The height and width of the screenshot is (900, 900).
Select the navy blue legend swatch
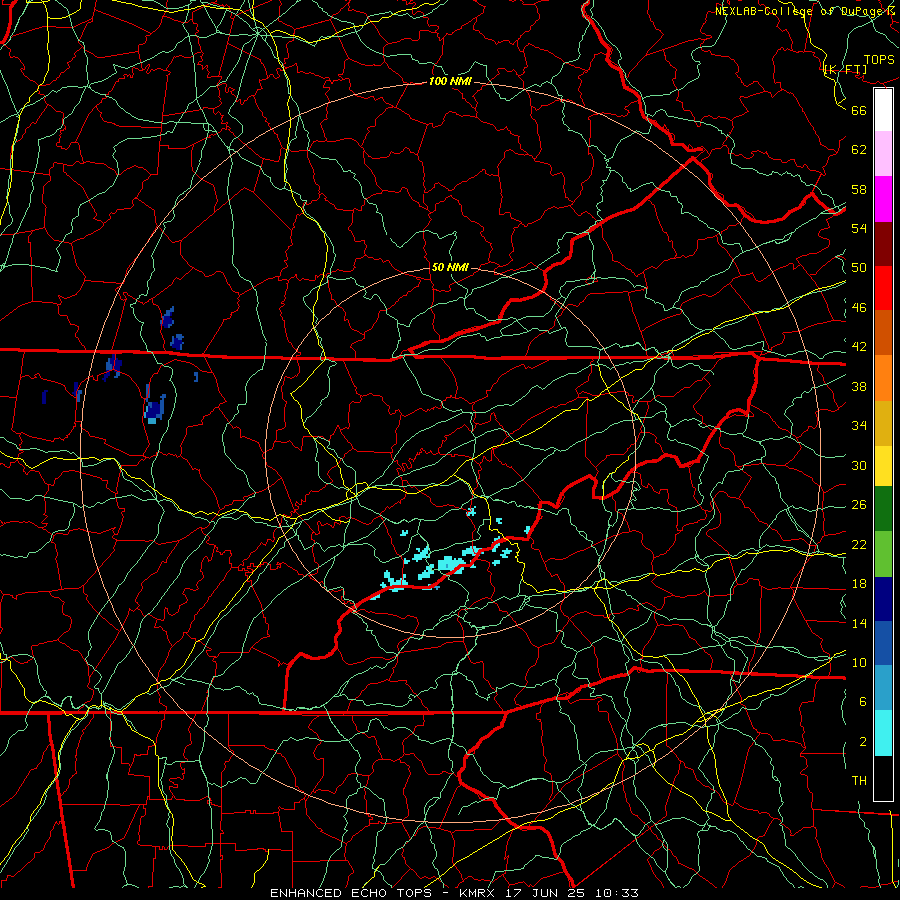tap(883, 599)
